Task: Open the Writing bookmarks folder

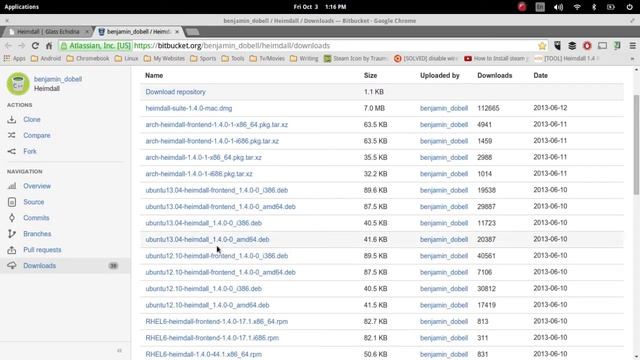Action: [304, 59]
